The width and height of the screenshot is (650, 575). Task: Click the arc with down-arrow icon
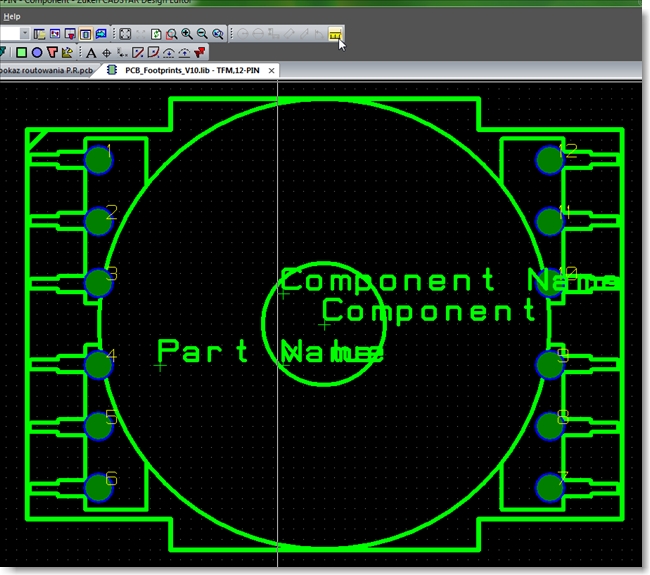(x=169, y=53)
